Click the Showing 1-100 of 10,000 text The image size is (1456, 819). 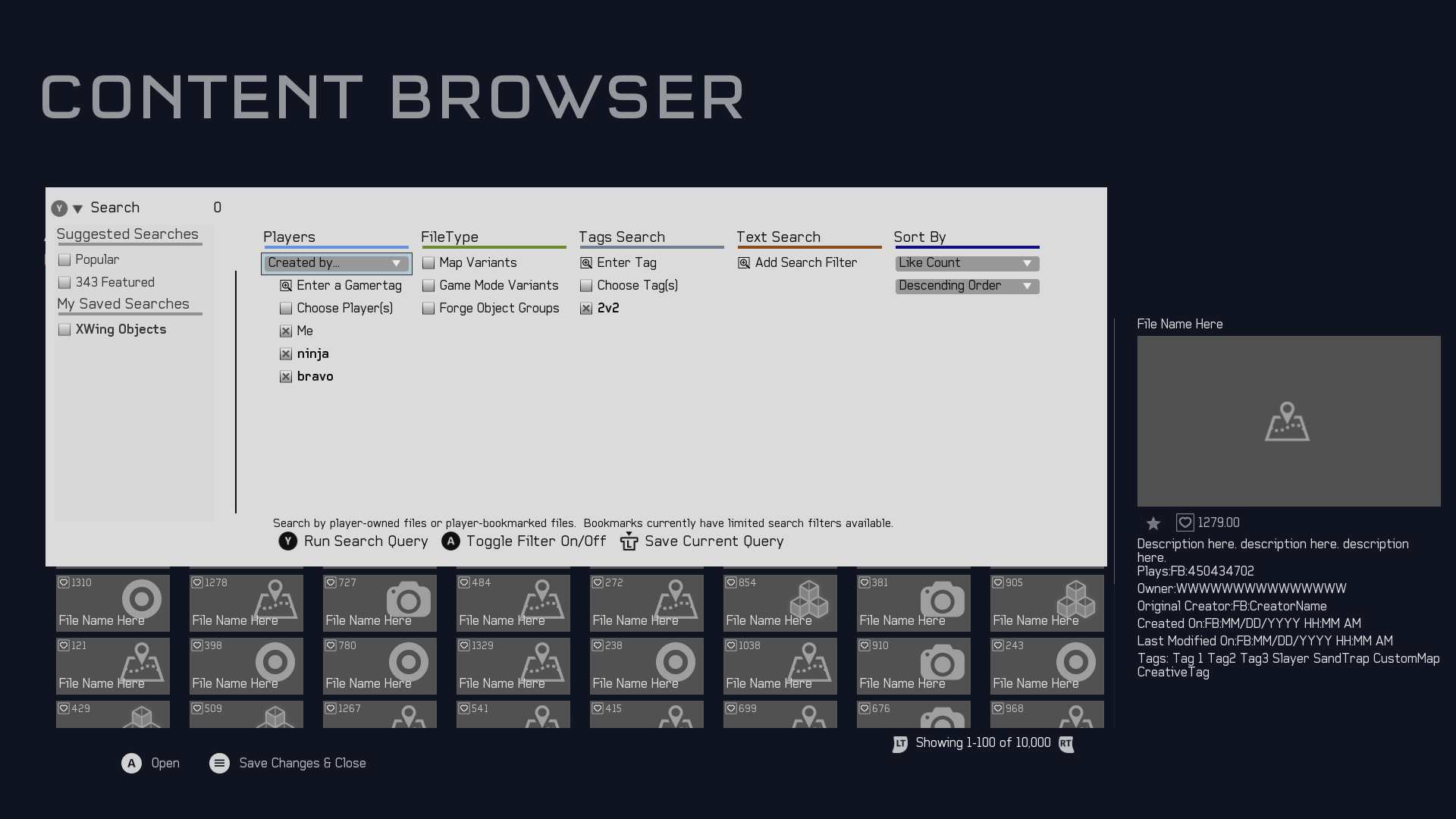coord(983,743)
